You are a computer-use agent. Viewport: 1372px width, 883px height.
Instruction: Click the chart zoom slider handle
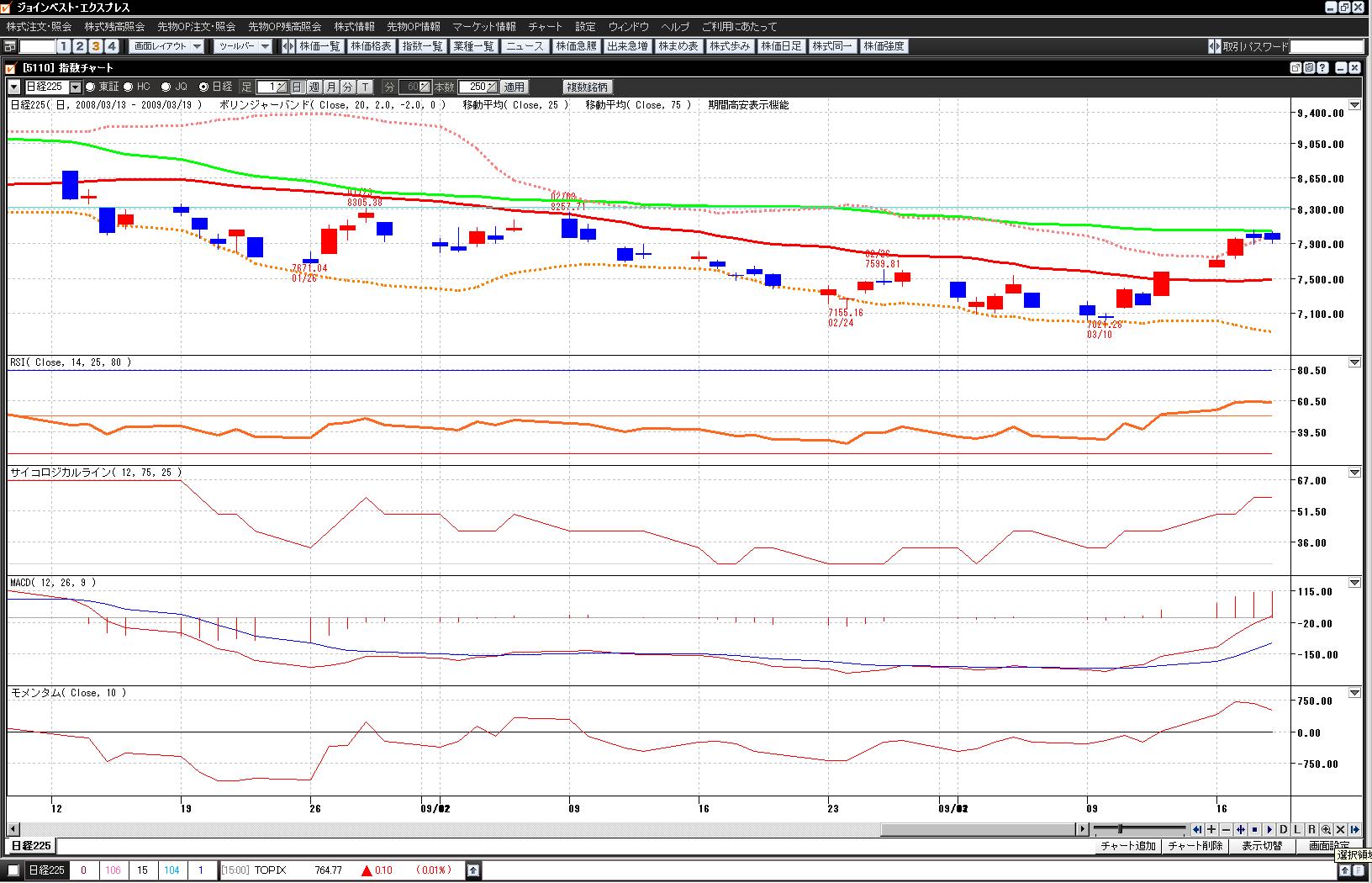(1120, 829)
